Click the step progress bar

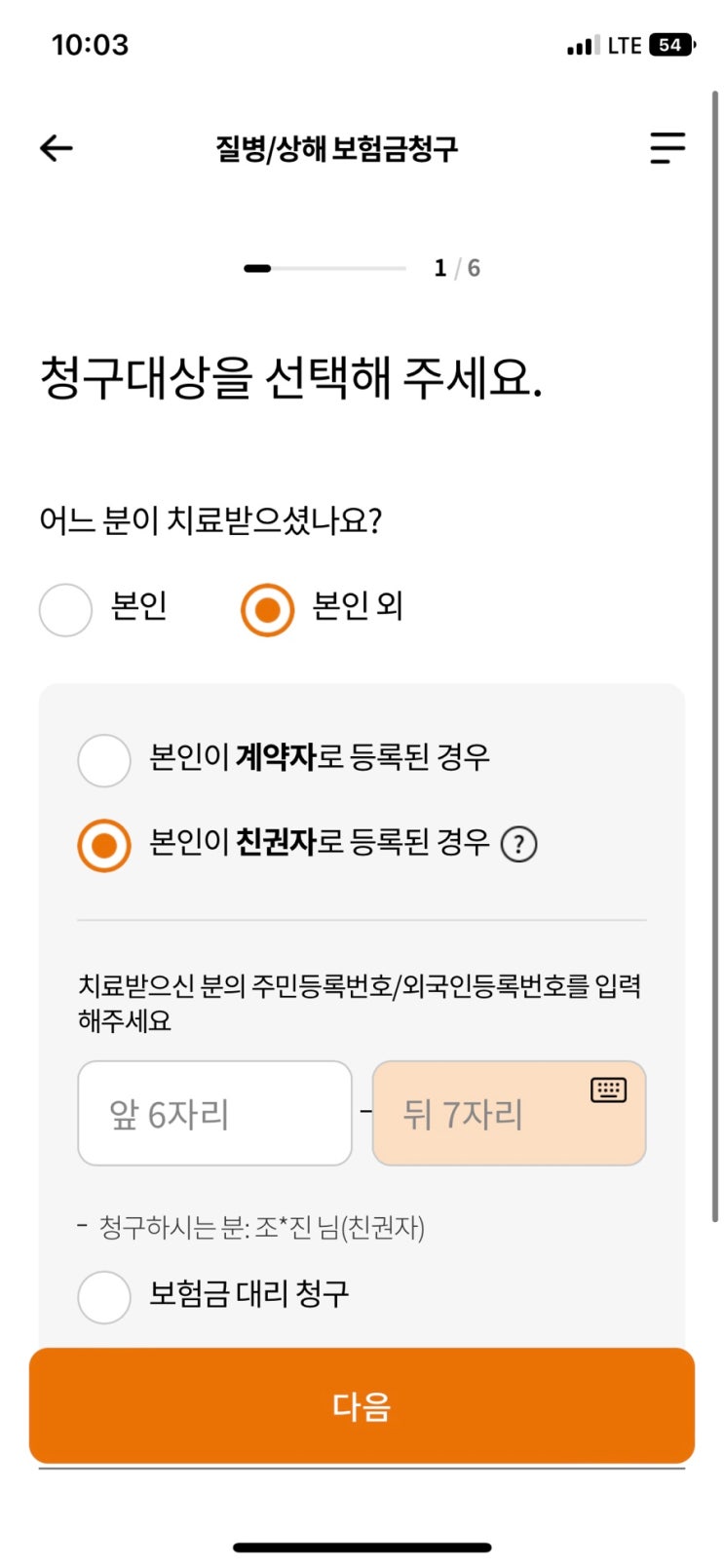click(x=324, y=268)
